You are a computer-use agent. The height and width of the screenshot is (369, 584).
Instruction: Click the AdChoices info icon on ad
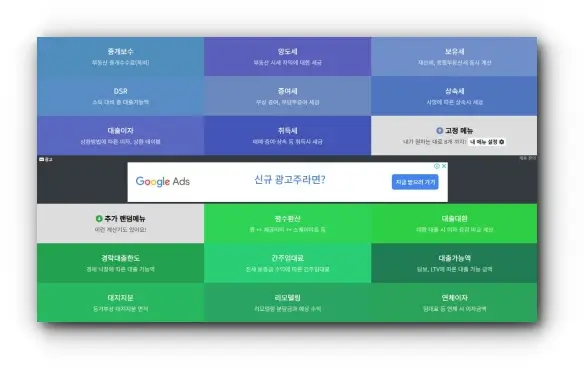437,166
